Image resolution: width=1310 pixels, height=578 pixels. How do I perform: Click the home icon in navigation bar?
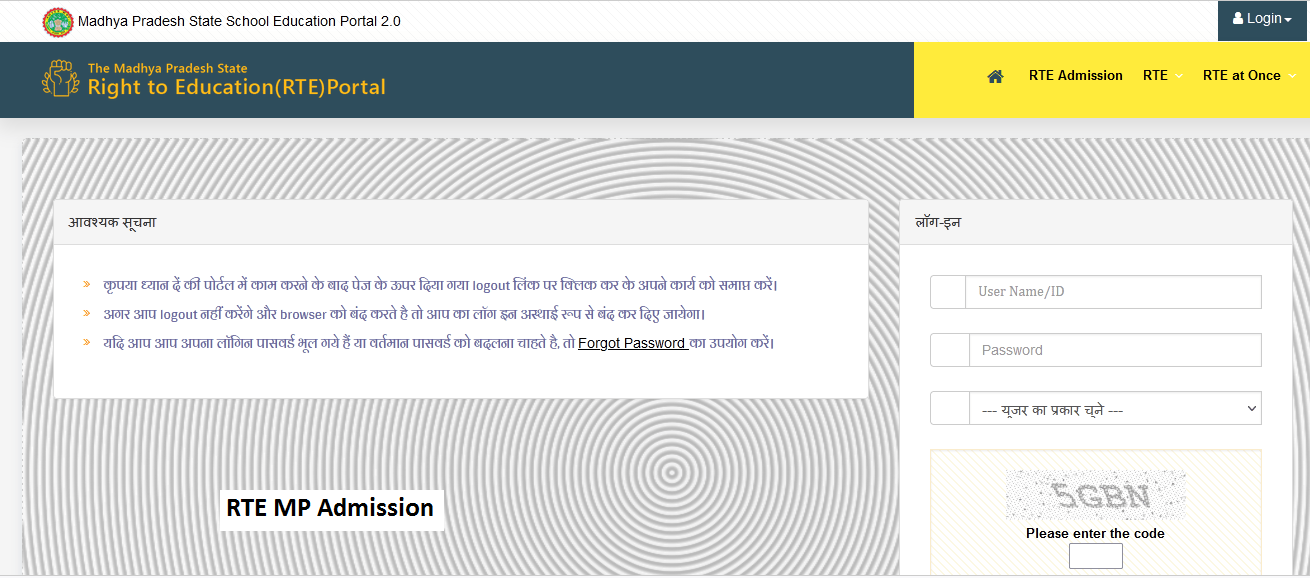[x=995, y=75]
